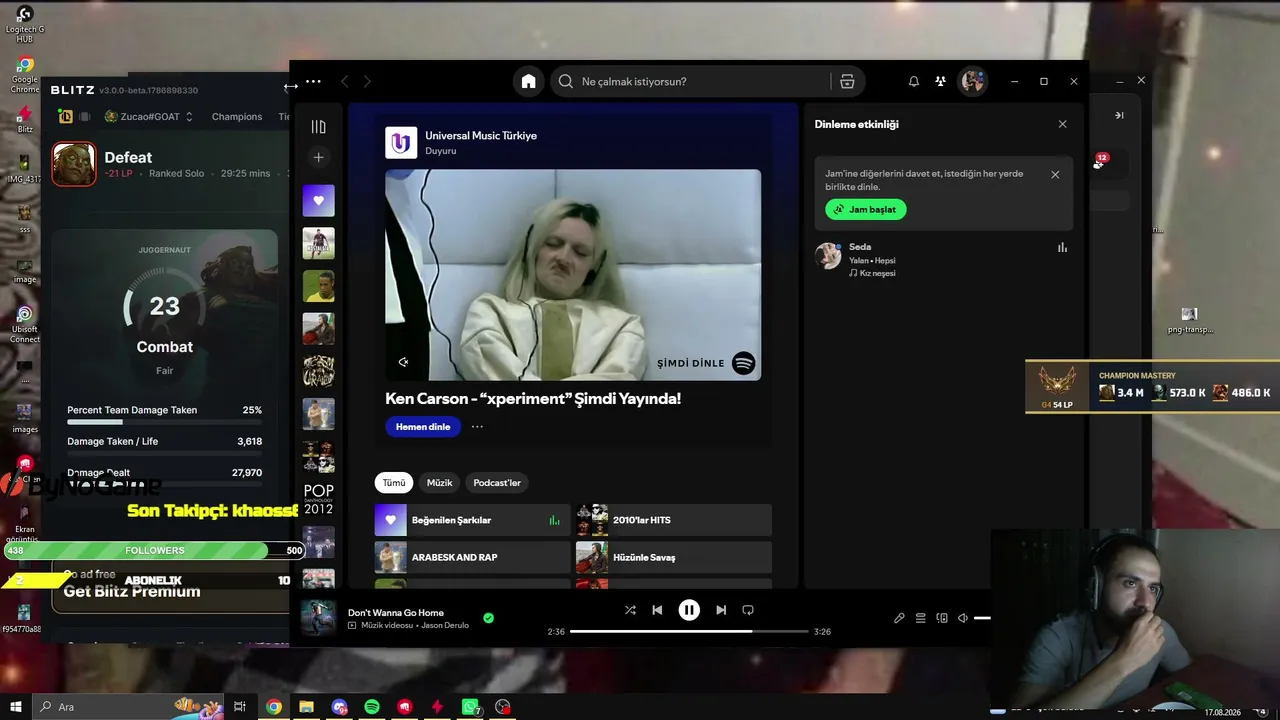Go back in Spotify navigation
The image size is (1280, 720).
point(344,82)
